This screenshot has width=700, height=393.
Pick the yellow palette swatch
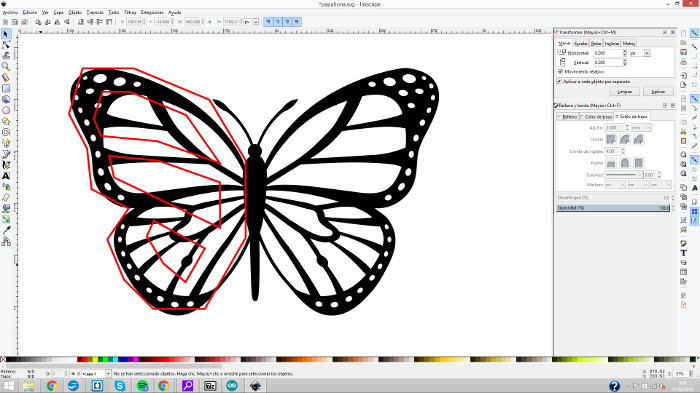pos(95,360)
